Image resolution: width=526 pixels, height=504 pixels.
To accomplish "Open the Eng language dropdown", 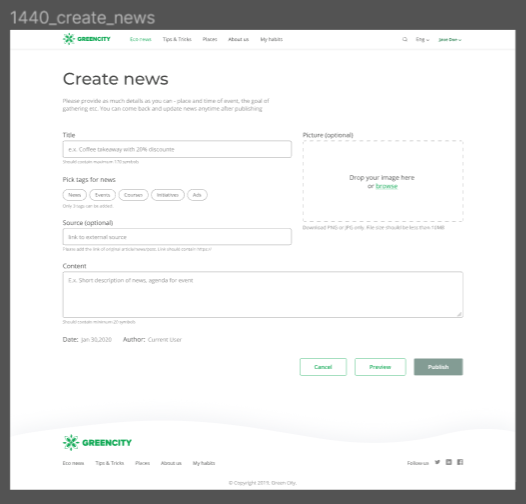I will pos(422,39).
